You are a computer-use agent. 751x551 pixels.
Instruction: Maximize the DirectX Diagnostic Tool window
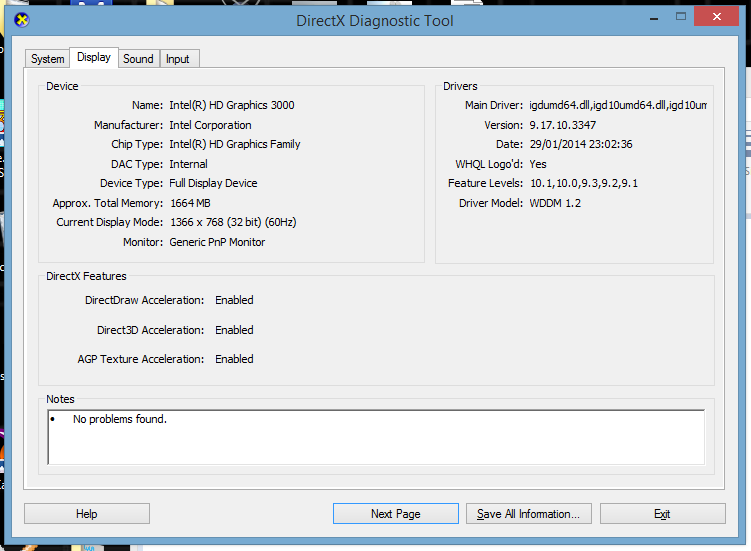(x=681, y=17)
